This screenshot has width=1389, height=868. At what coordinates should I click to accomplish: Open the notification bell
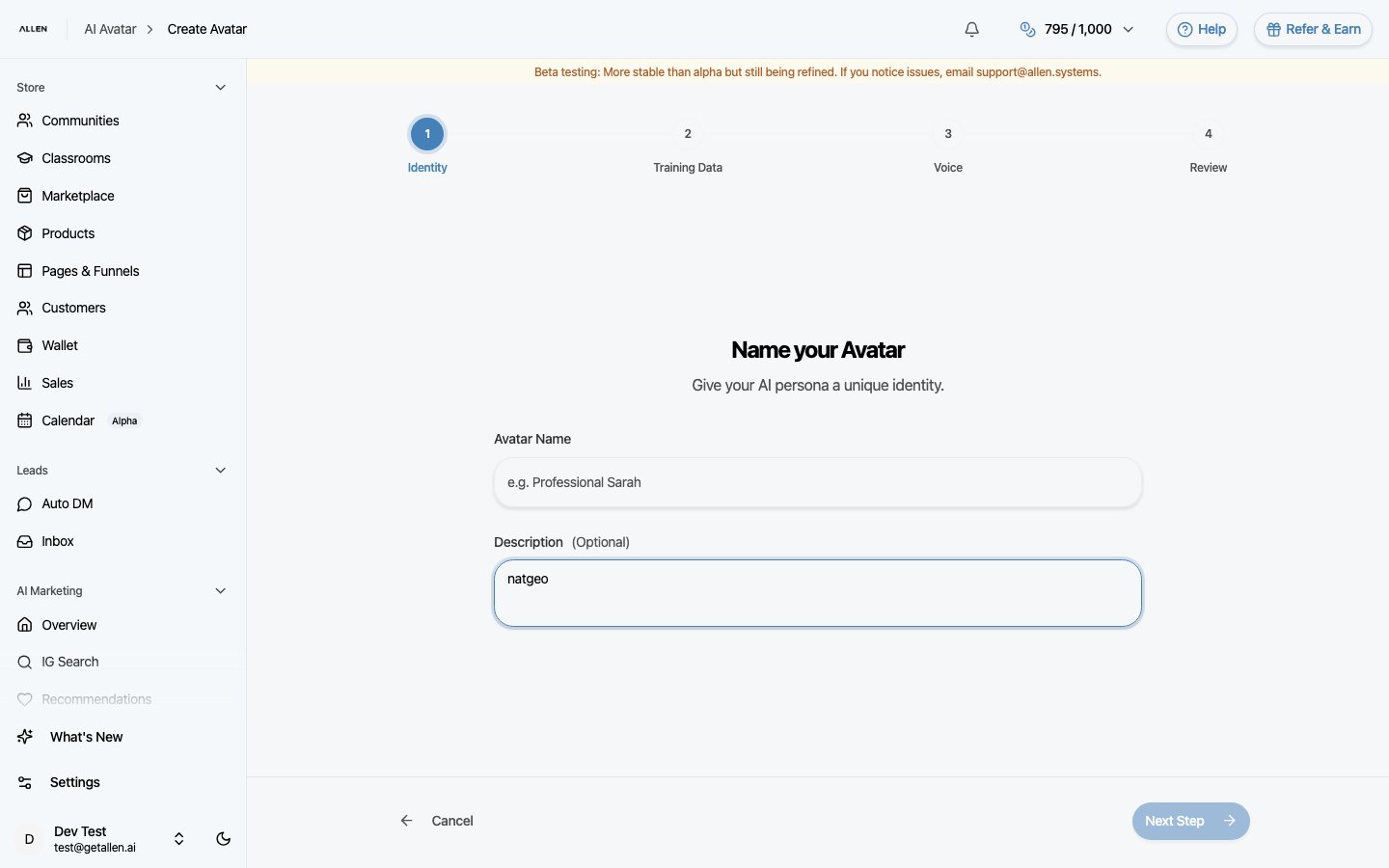click(x=971, y=29)
